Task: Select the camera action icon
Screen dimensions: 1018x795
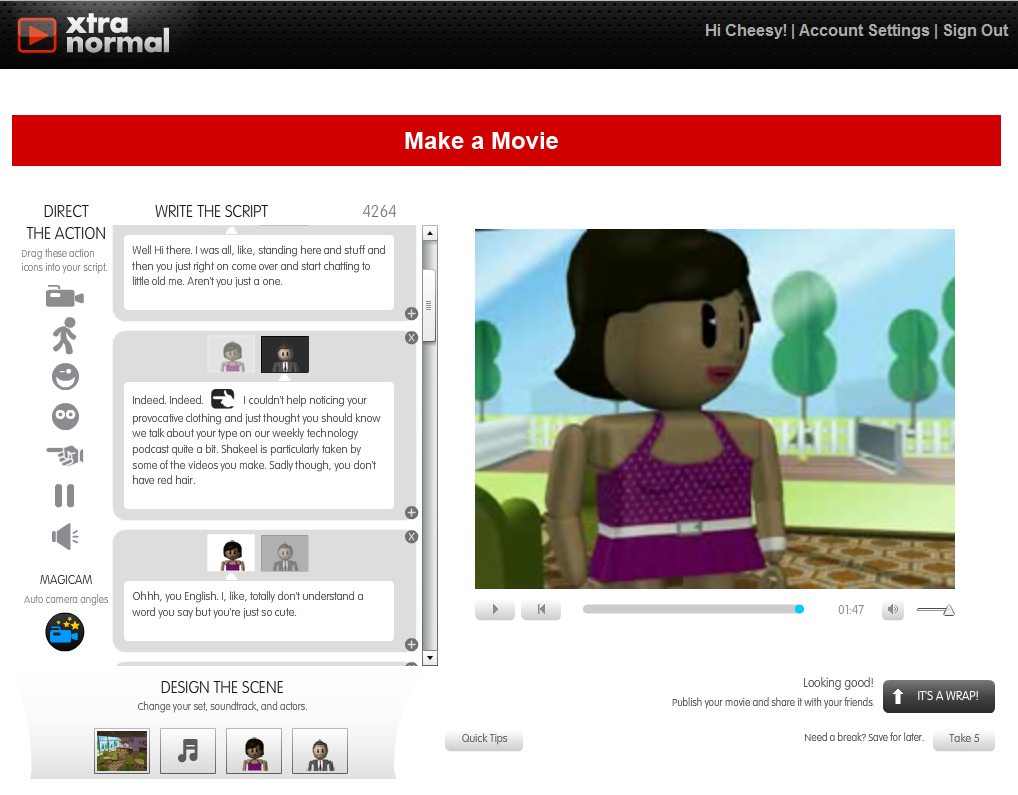Action: [x=65, y=296]
